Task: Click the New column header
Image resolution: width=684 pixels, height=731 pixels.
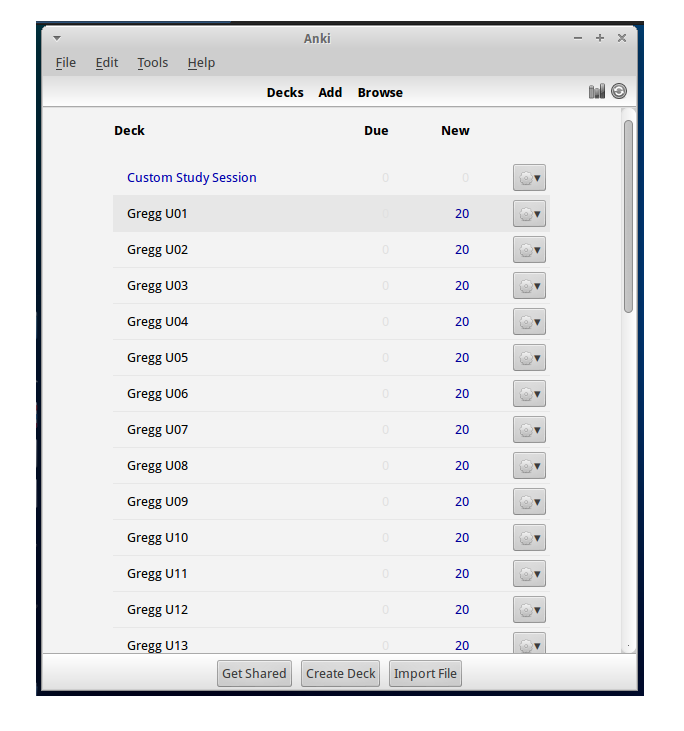Action: pyautogui.click(x=455, y=131)
